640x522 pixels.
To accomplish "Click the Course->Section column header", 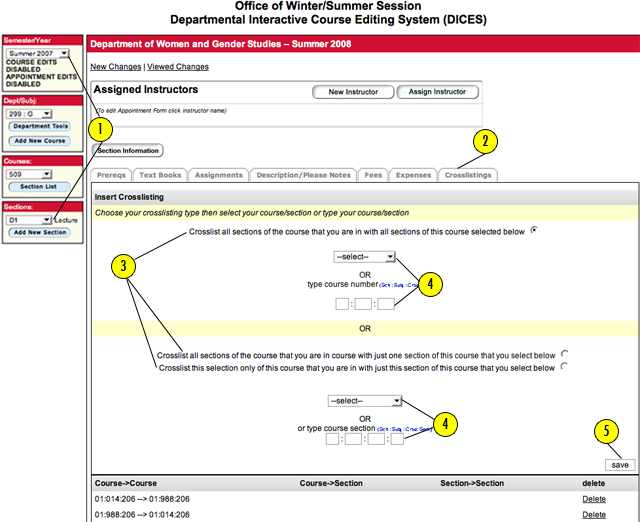I will tap(331, 483).
